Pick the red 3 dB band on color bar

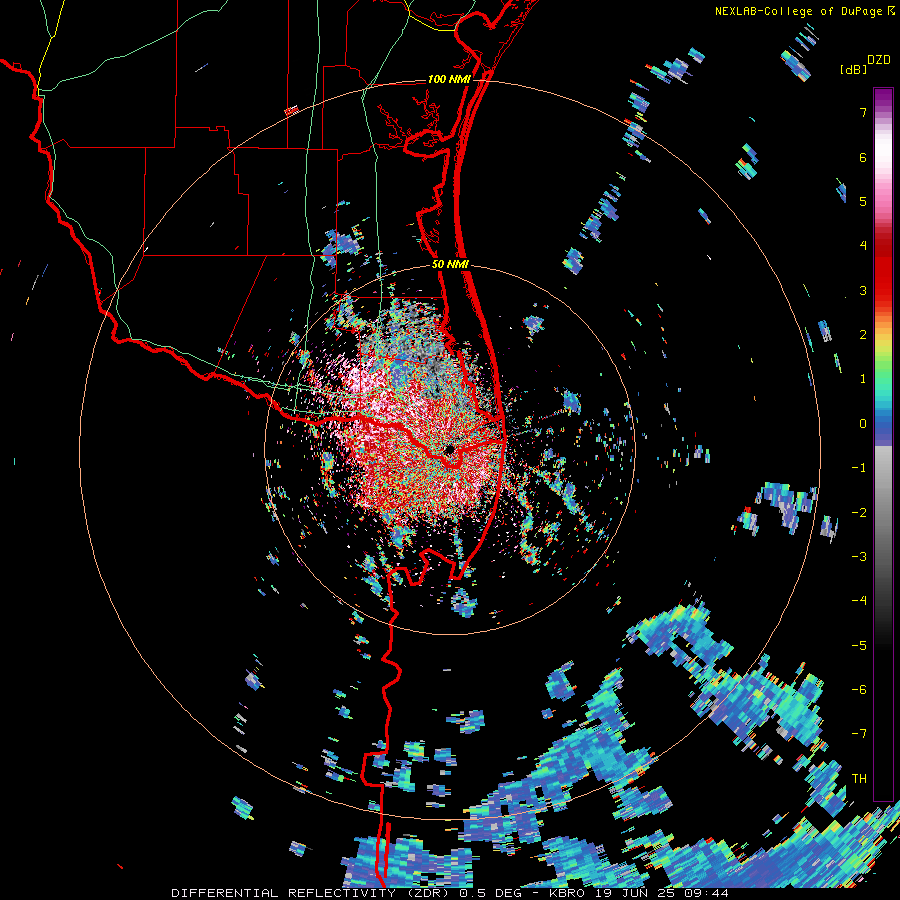point(883,290)
